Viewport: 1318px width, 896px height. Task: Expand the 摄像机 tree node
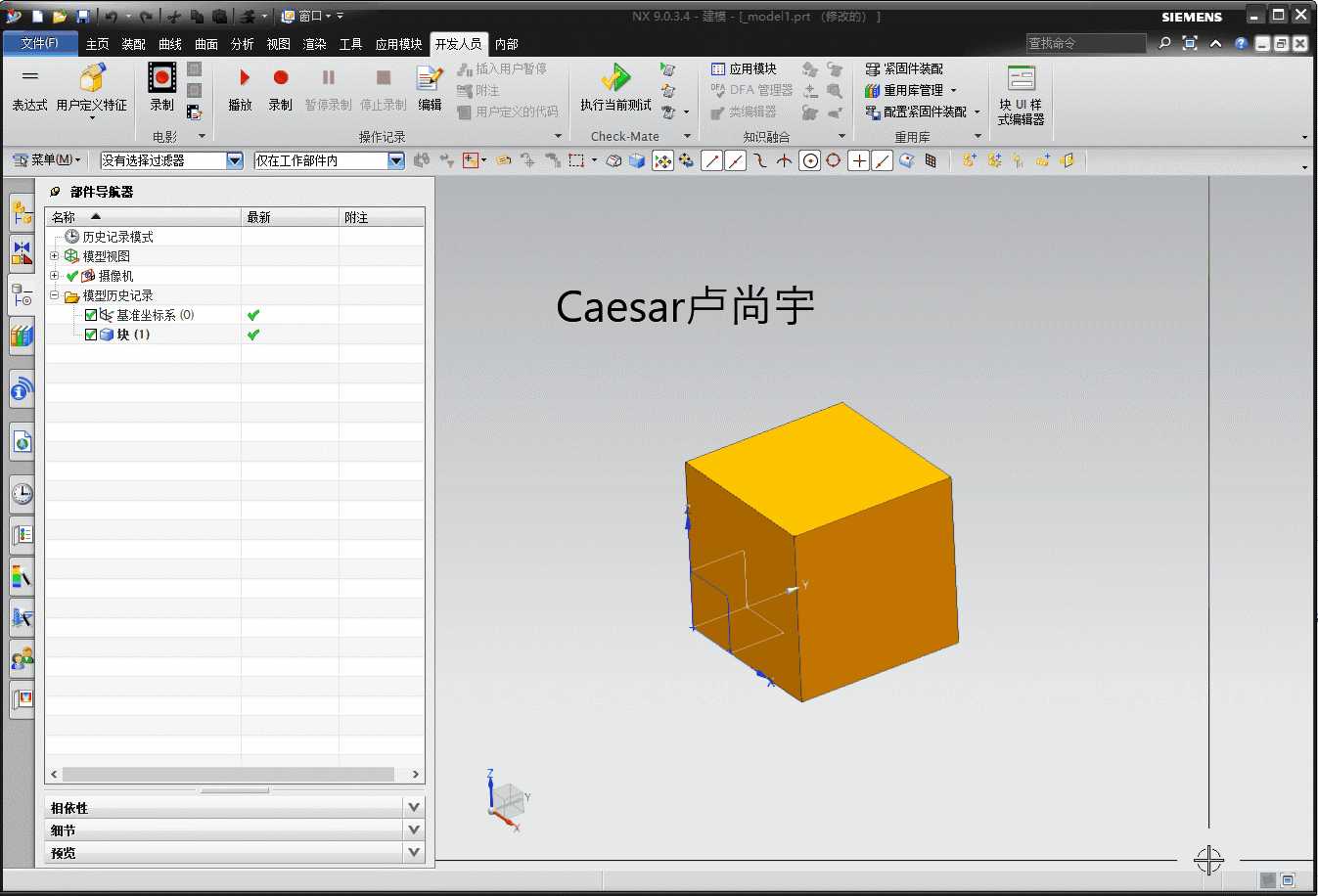coord(55,276)
